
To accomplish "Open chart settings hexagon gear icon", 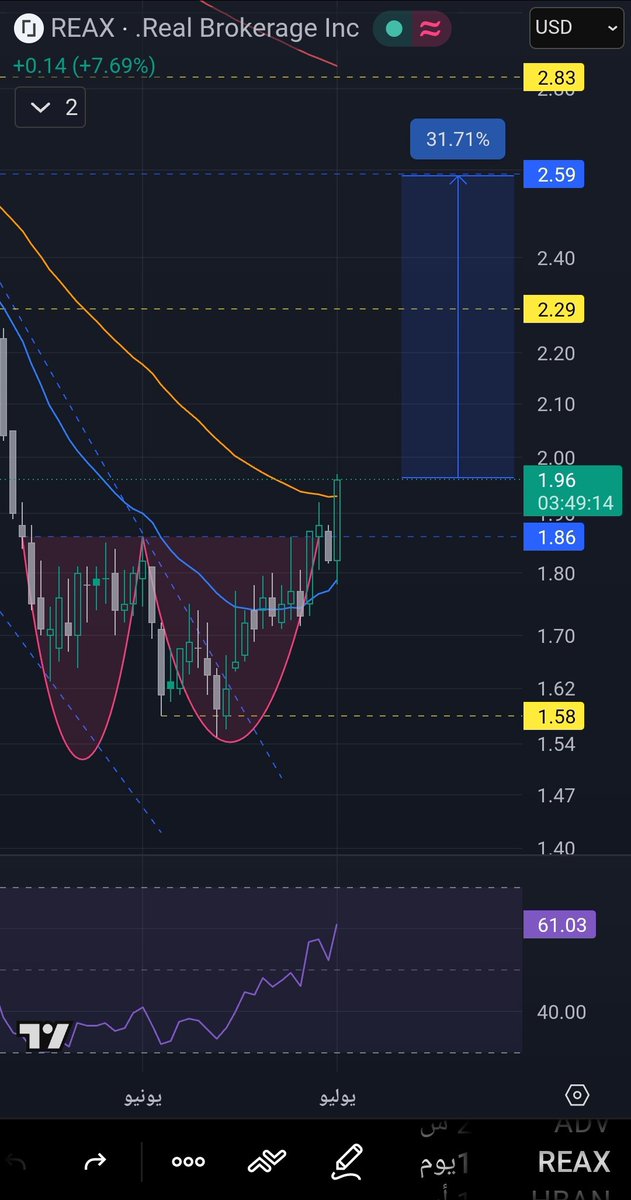I will 575,1095.
